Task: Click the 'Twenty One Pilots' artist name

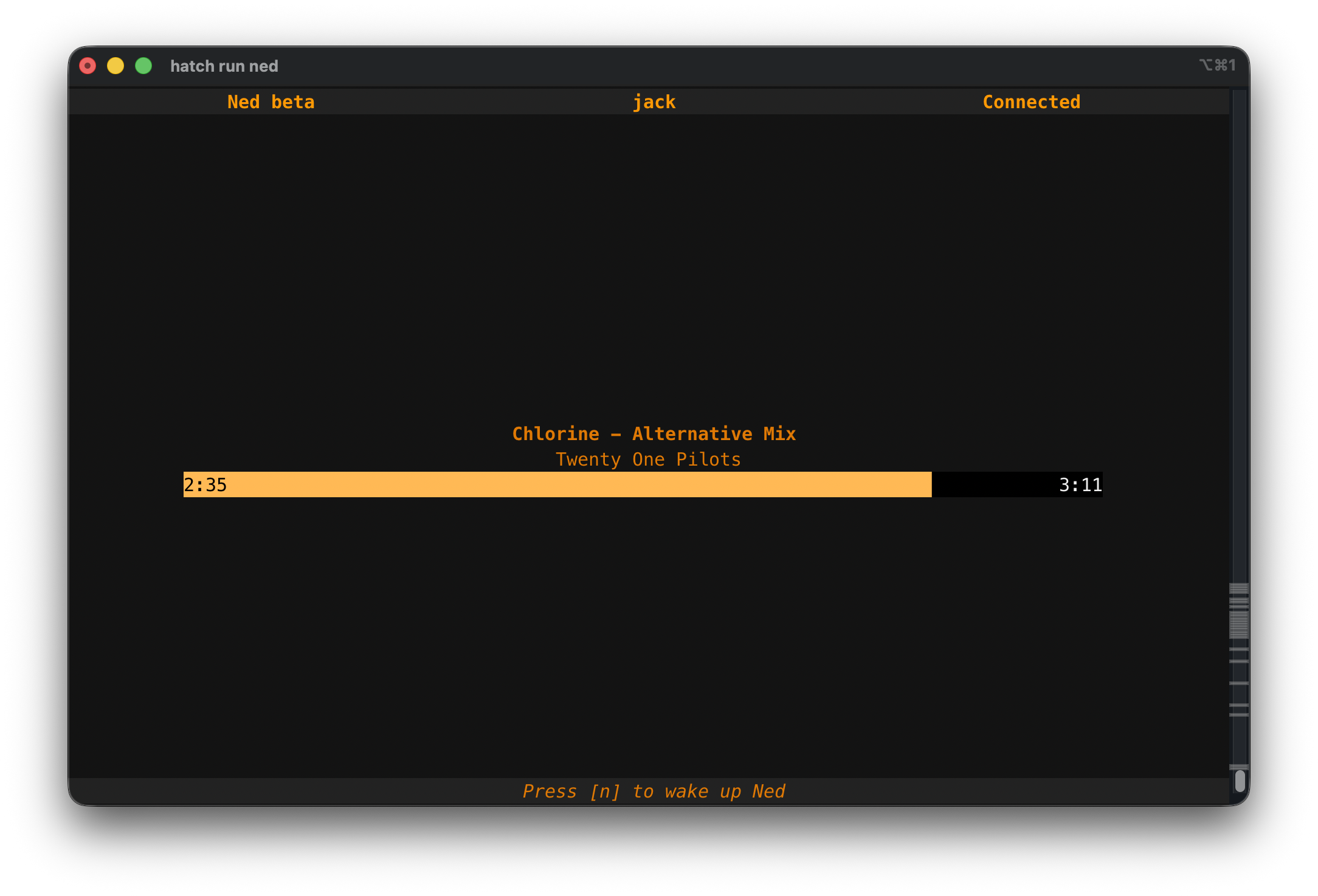Action: (648, 459)
